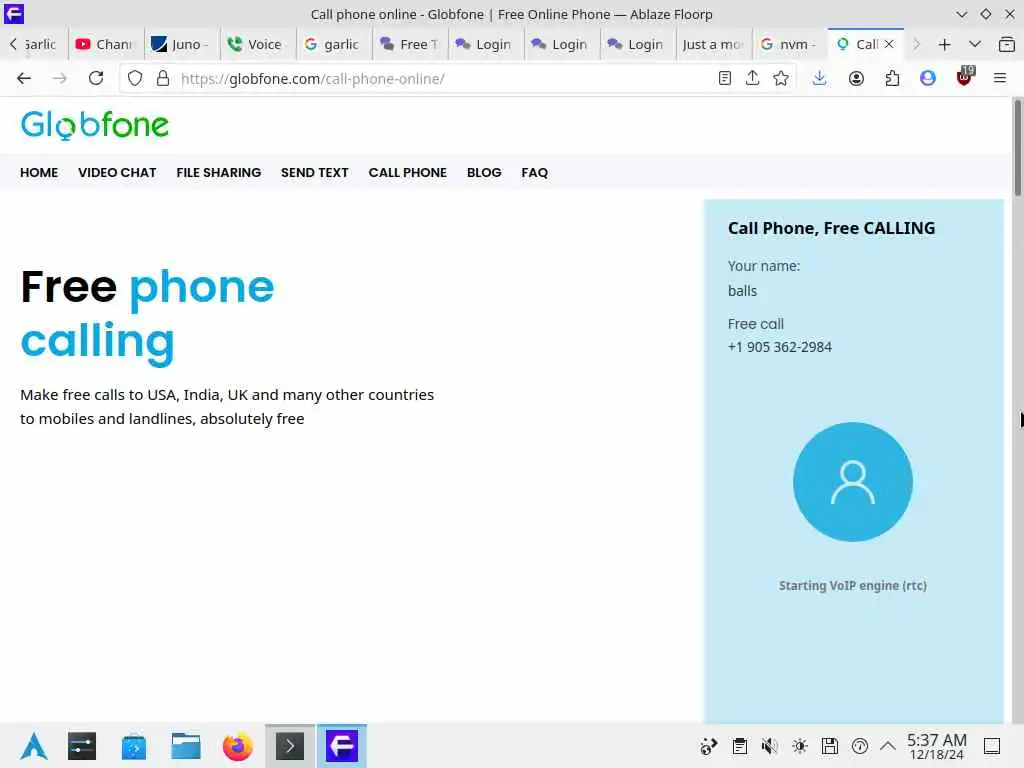Screen dimensions: 1024x768
Task: Open the uBlock Origin shield extension
Action: [x=964, y=78]
